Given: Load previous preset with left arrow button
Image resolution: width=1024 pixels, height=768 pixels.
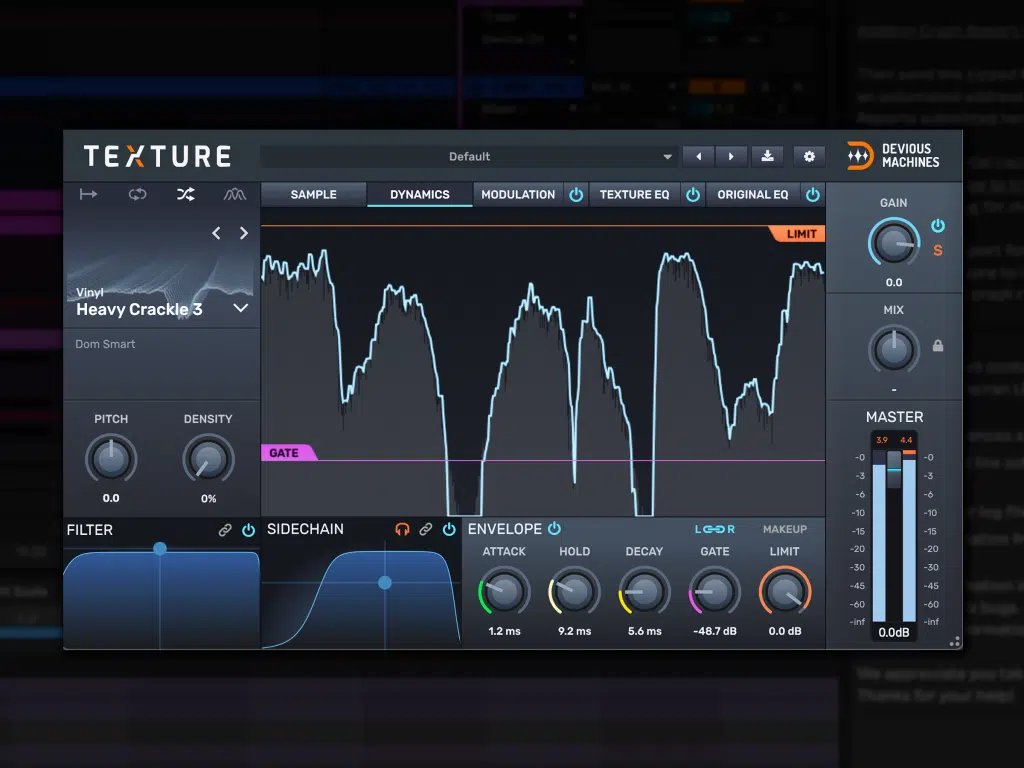Looking at the screenshot, I should (x=699, y=157).
